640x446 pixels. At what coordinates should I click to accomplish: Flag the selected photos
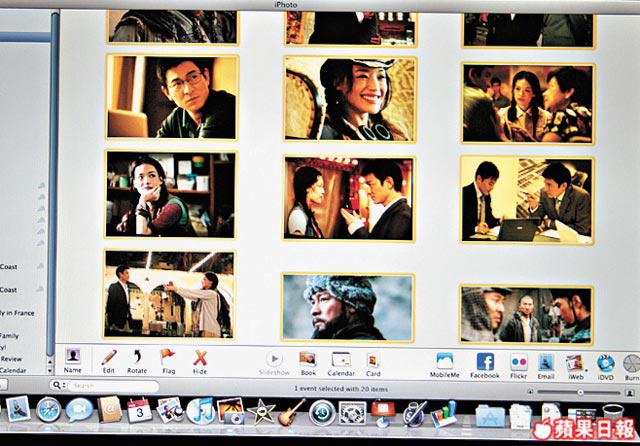point(168,362)
